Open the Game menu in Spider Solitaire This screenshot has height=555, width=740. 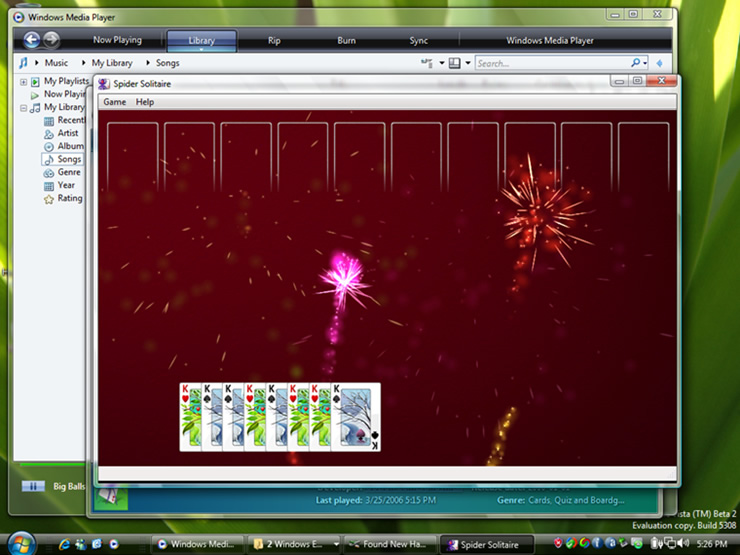(115, 102)
